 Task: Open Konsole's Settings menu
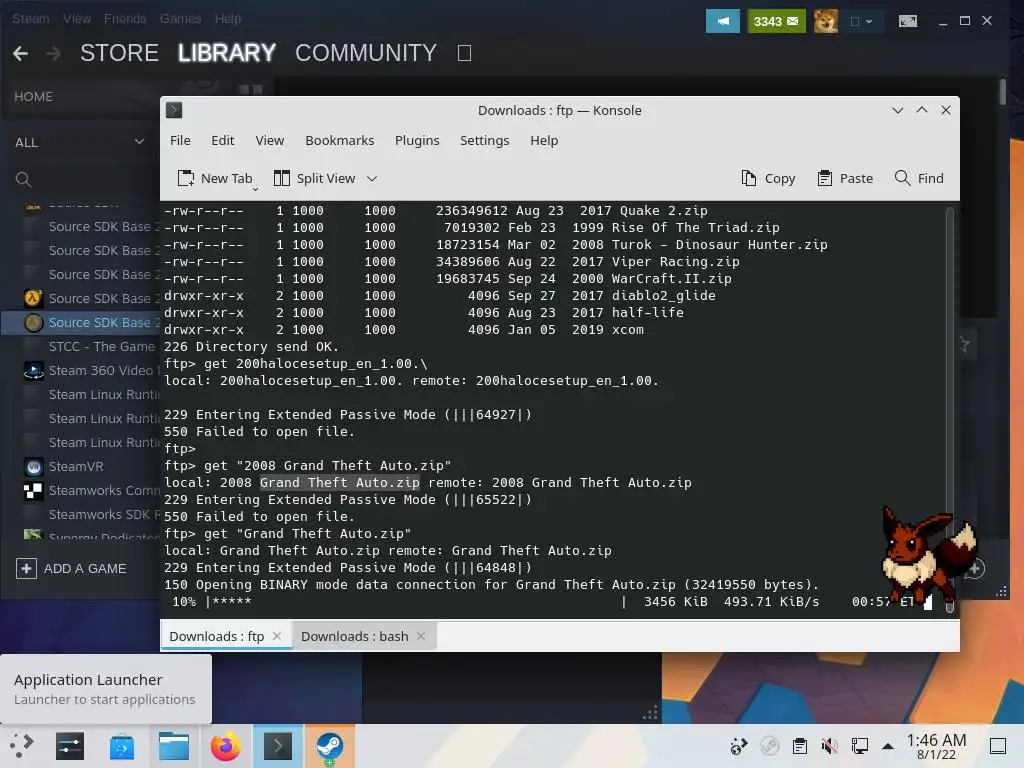[484, 140]
